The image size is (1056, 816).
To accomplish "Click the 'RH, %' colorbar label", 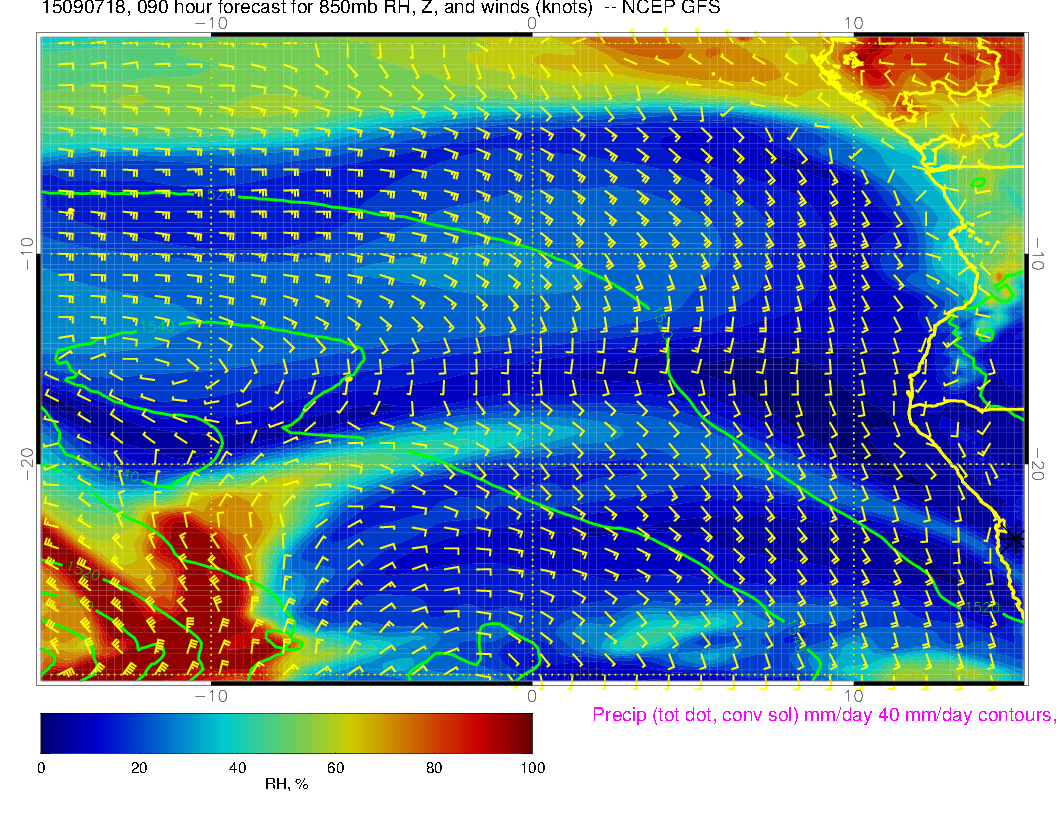I will pos(287,784).
